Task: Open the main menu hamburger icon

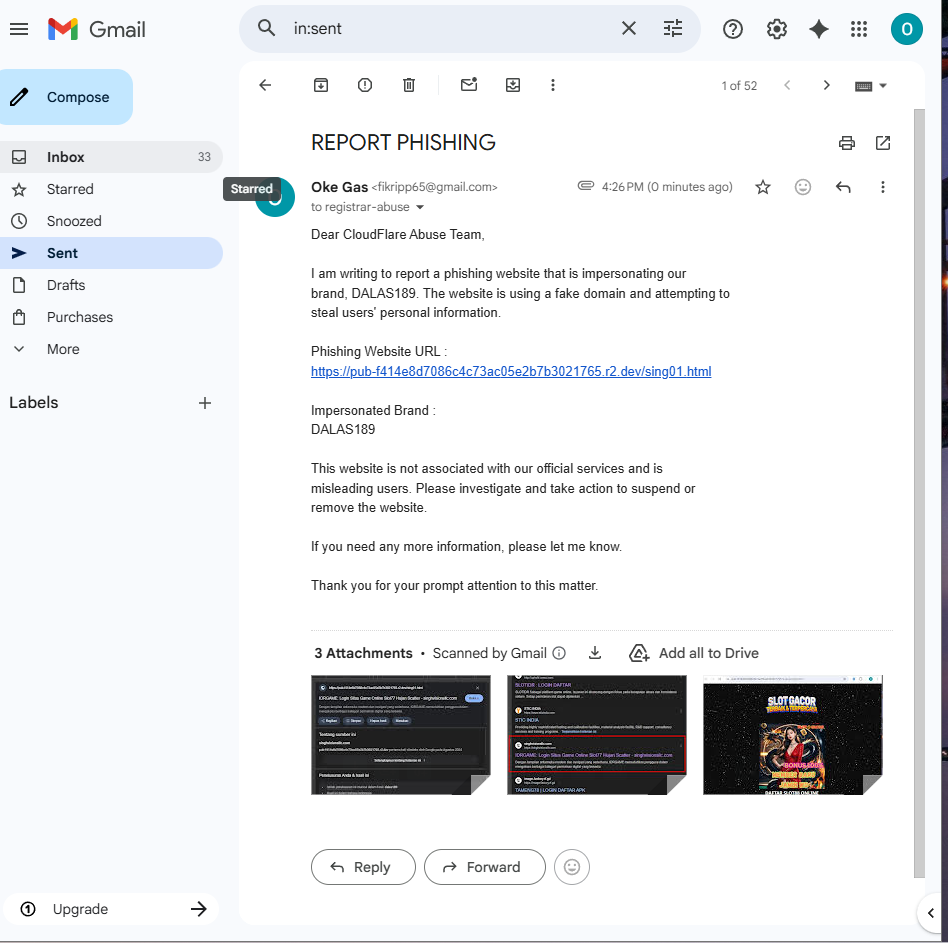Action: click(x=19, y=29)
